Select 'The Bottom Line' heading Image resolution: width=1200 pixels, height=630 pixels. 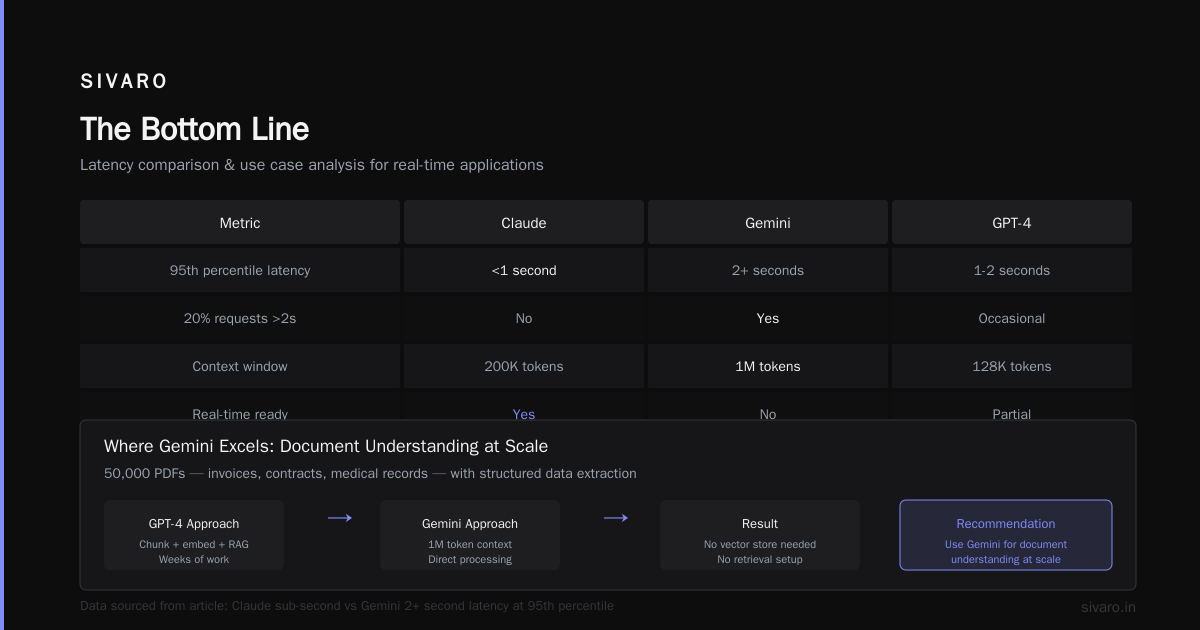[194, 129]
